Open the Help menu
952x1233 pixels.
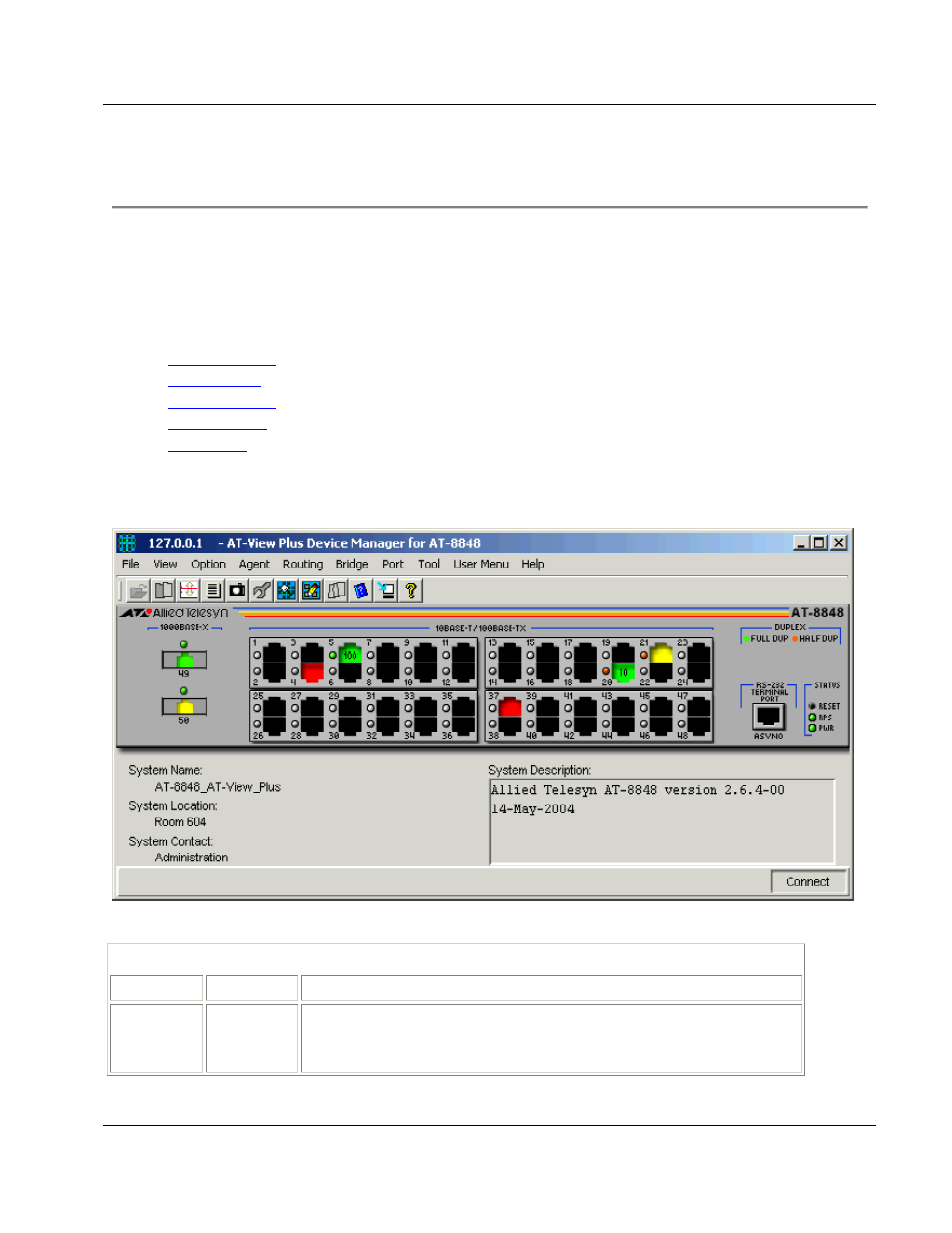[x=533, y=564]
